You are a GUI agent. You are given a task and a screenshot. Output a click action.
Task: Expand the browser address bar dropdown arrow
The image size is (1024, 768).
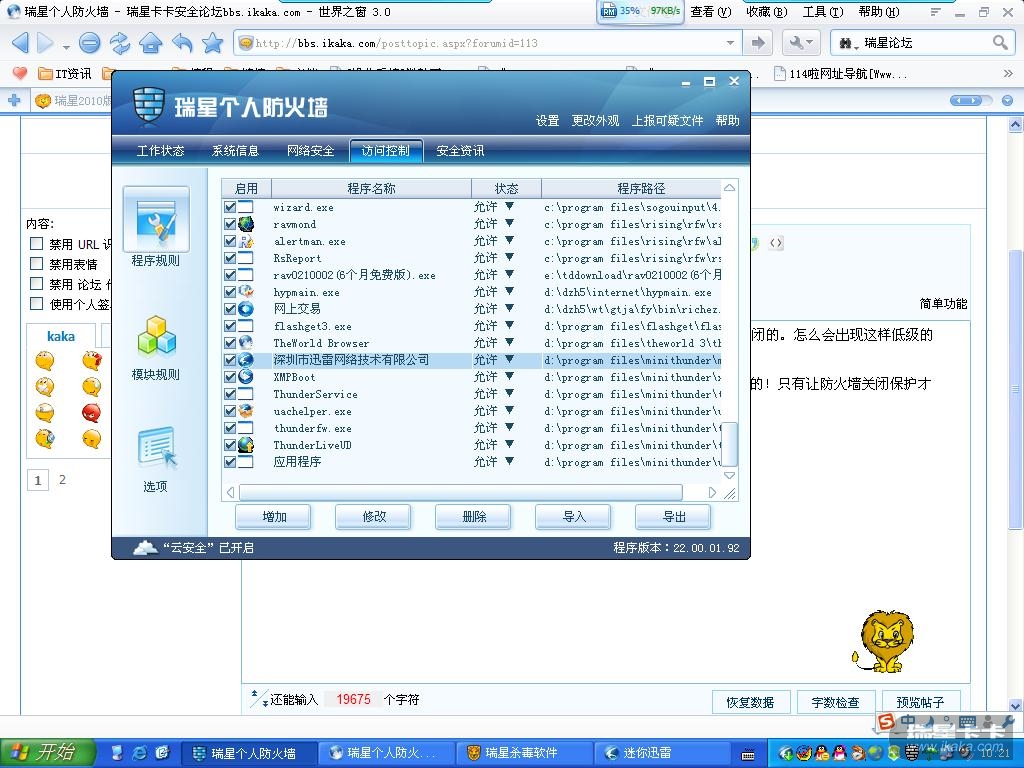point(730,43)
